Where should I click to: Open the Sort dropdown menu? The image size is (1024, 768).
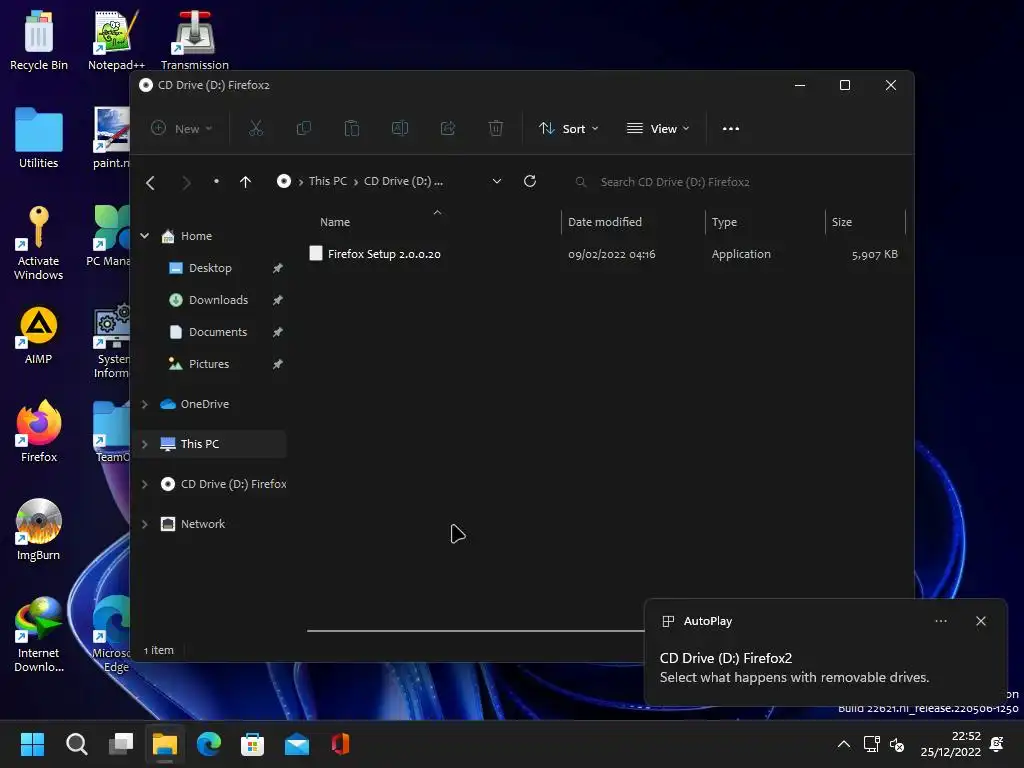(568, 129)
